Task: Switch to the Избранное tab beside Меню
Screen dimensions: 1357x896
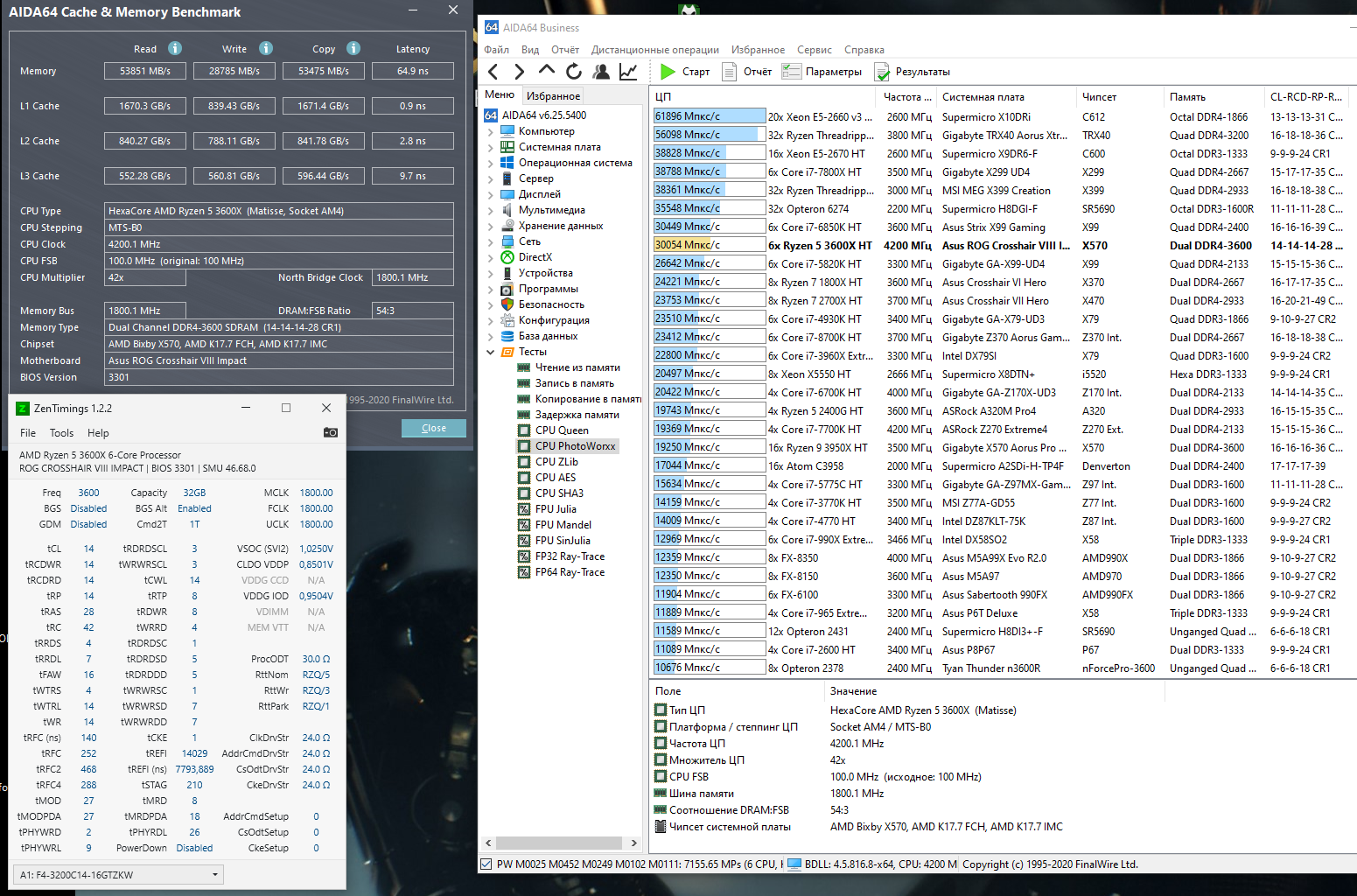Action: click(553, 96)
